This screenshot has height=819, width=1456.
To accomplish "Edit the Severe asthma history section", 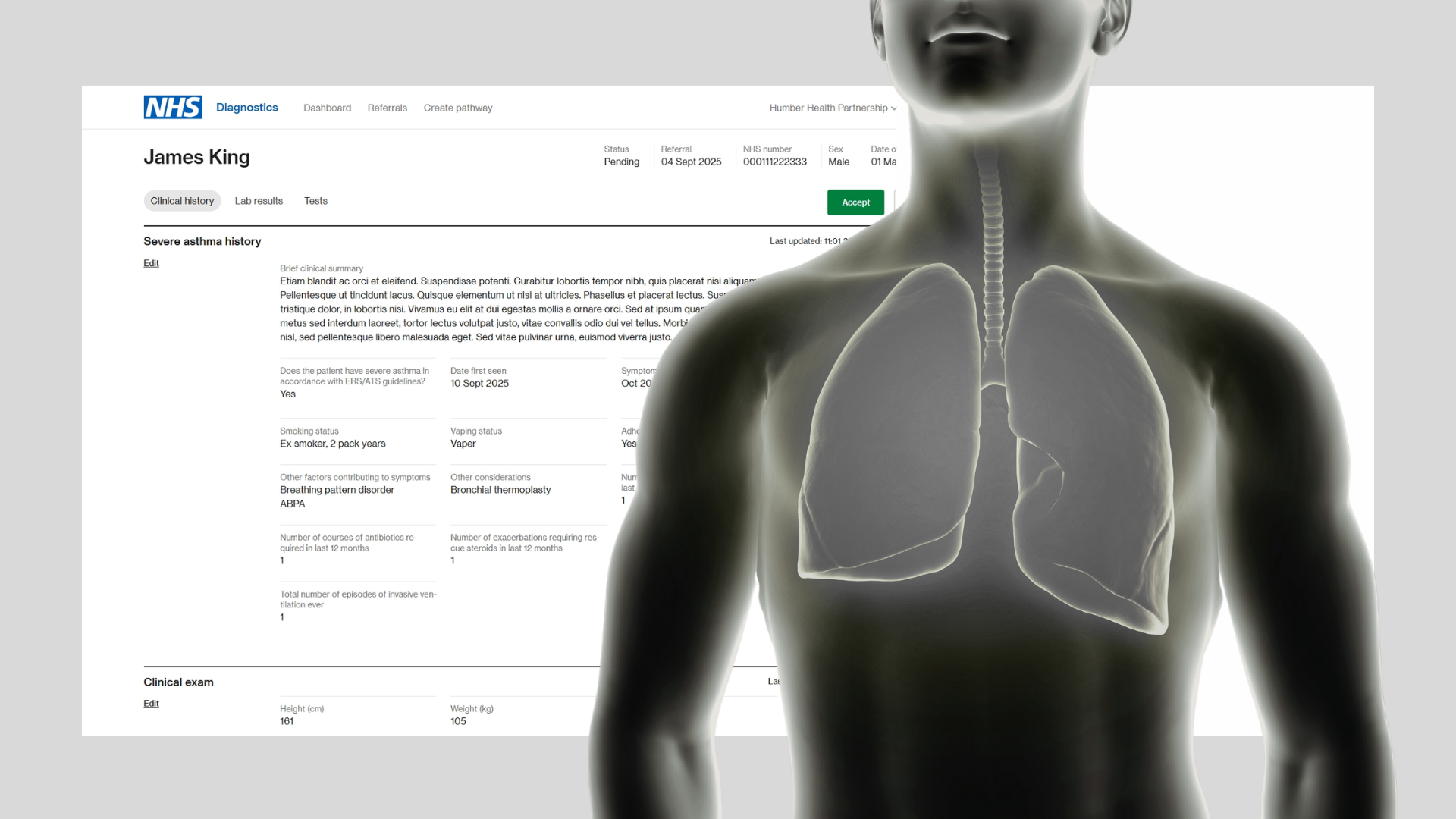I will pos(151,263).
